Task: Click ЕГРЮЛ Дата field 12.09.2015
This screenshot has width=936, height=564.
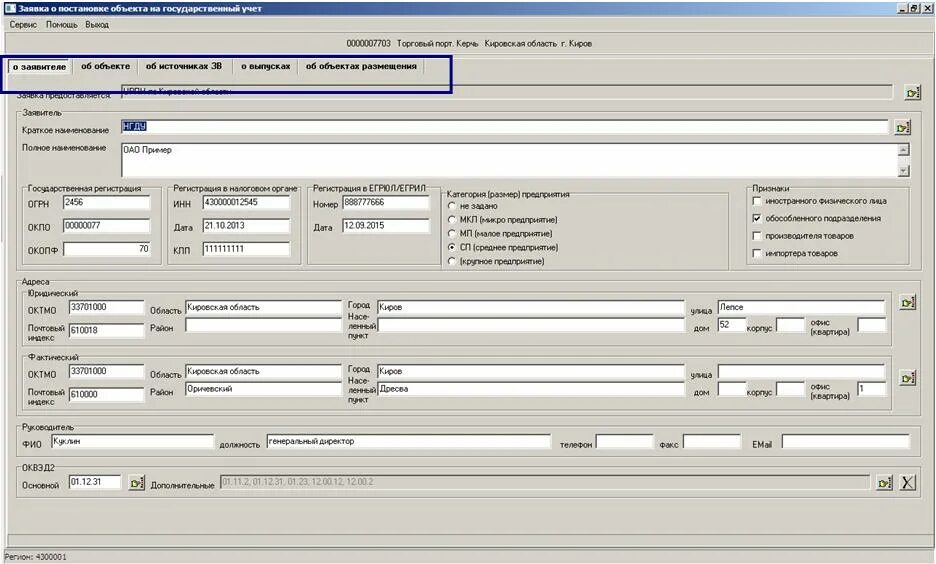Action: tap(386, 226)
